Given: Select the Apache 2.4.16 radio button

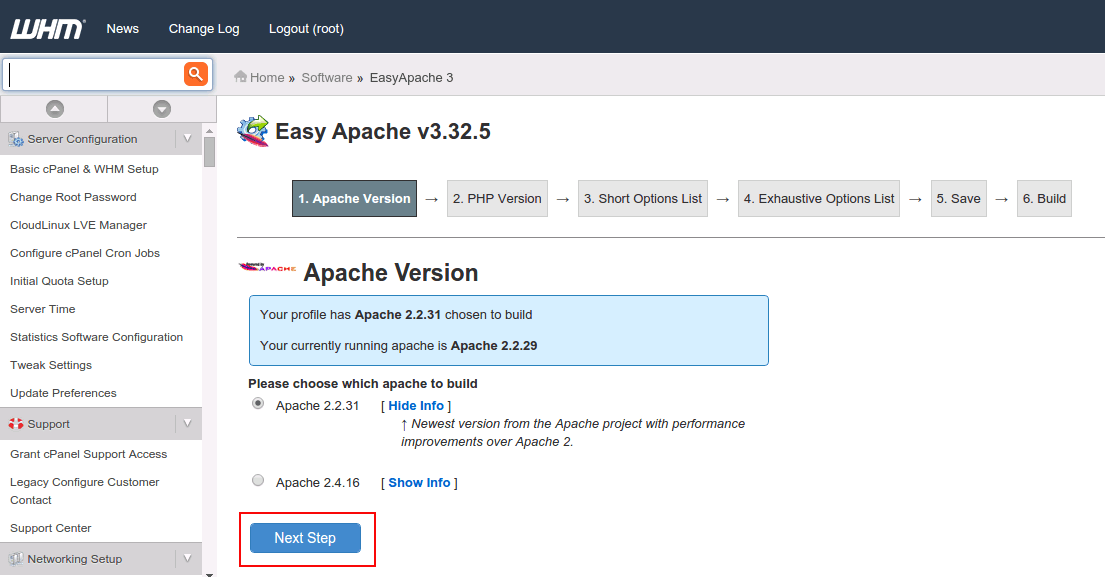Looking at the screenshot, I should 258,479.
